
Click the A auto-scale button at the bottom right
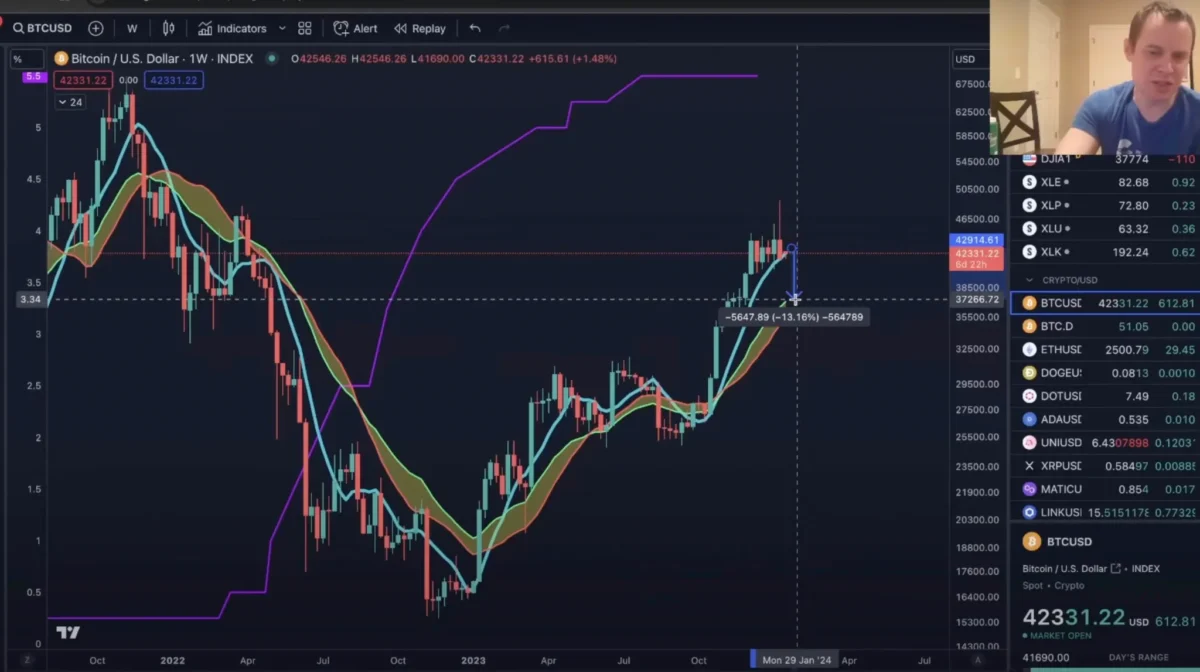click(980, 660)
